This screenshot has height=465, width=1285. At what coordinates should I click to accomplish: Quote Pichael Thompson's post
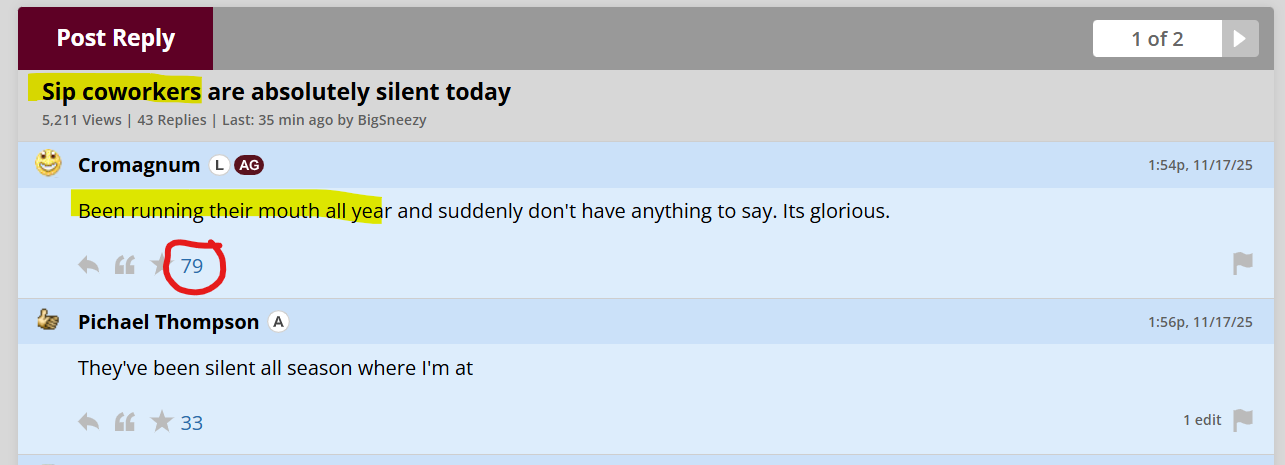coord(125,422)
